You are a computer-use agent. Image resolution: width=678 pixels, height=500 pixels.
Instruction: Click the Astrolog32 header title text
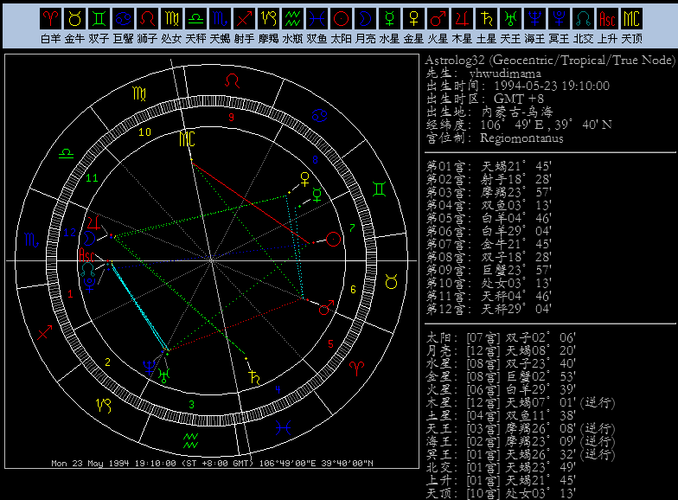(550, 60)
